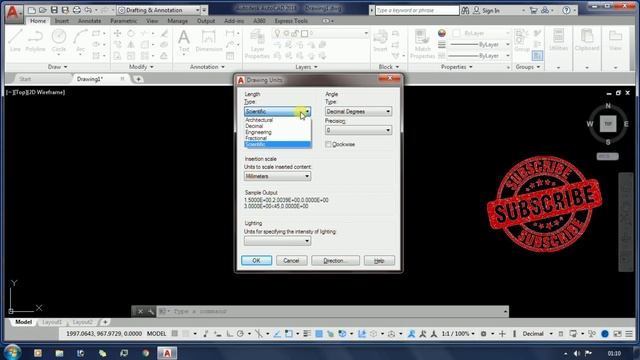Click the Group icon

[x=522, y=40]
